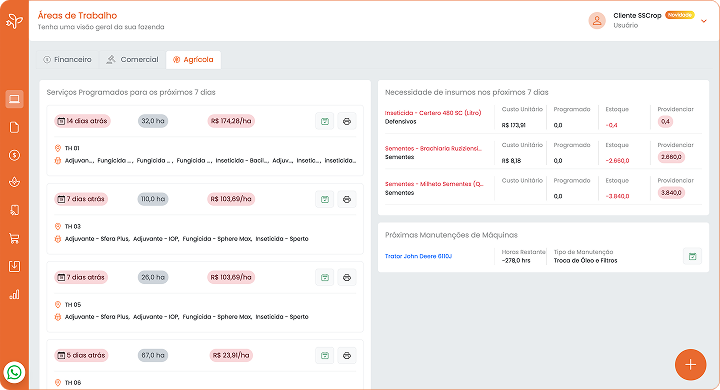Open the document icon in sidebar

[14, 127]
